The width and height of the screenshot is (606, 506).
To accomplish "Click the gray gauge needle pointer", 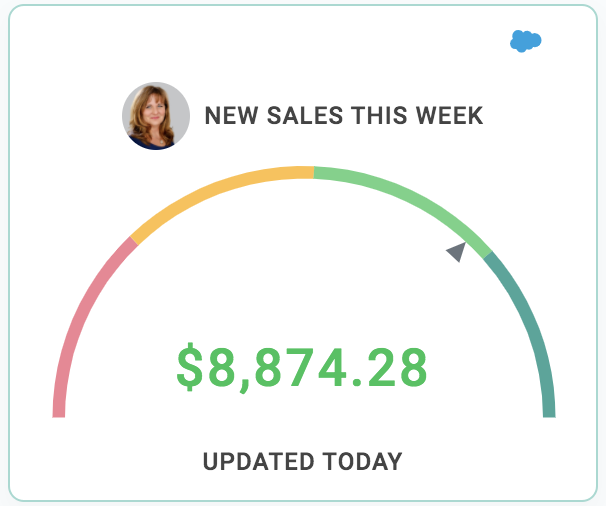I will pos(457,252).
